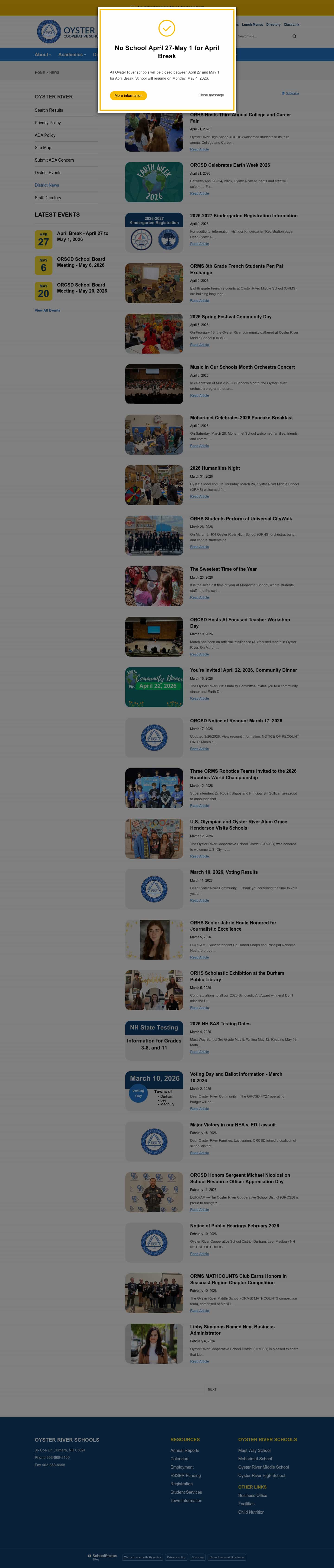Open the College and Career Fair thumbnail
The width and height of the screenshot is (334, 1568).
pos(154,131)
